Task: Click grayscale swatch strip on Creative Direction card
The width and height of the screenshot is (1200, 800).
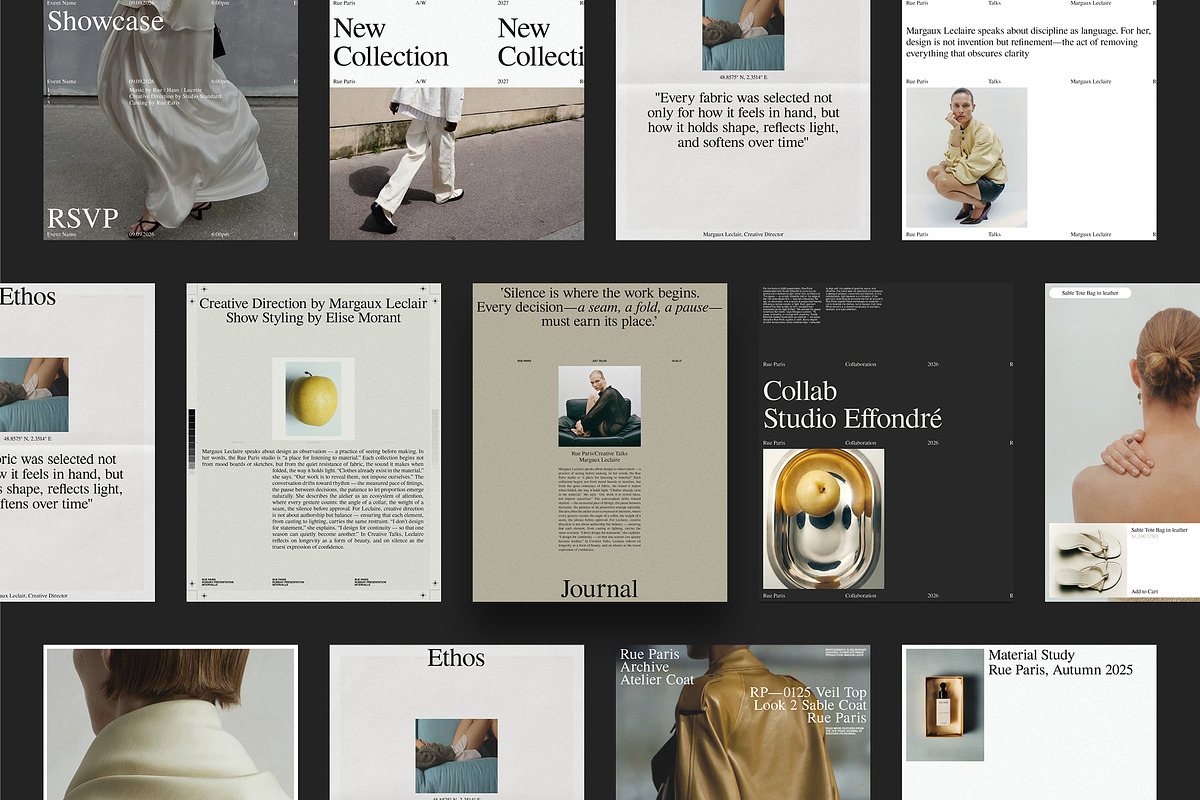Action: (x=192, y=439)
